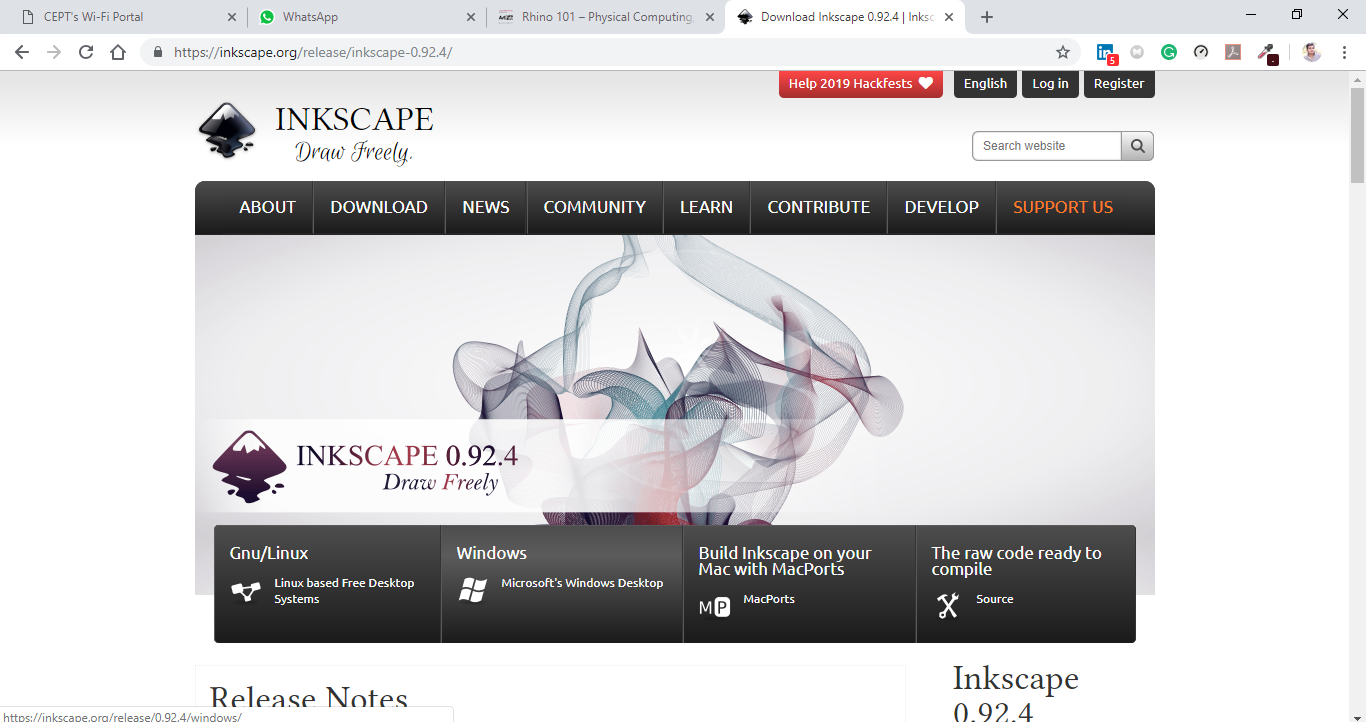This screenshot has width=1366, height=722.
Task: Click the Windows flag icon
Action: [x=472, y=590]
